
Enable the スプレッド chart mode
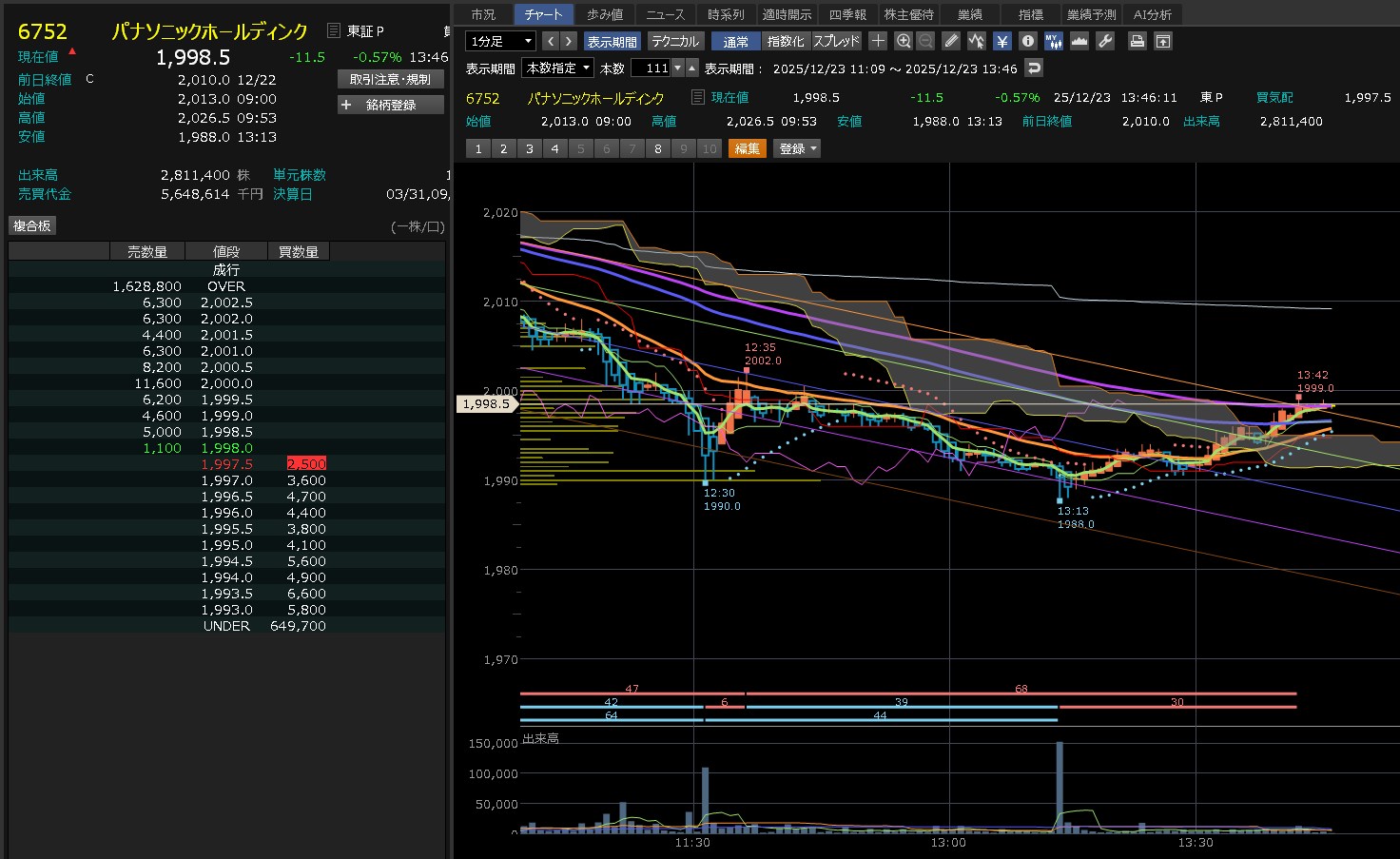[x=836, y=41]
